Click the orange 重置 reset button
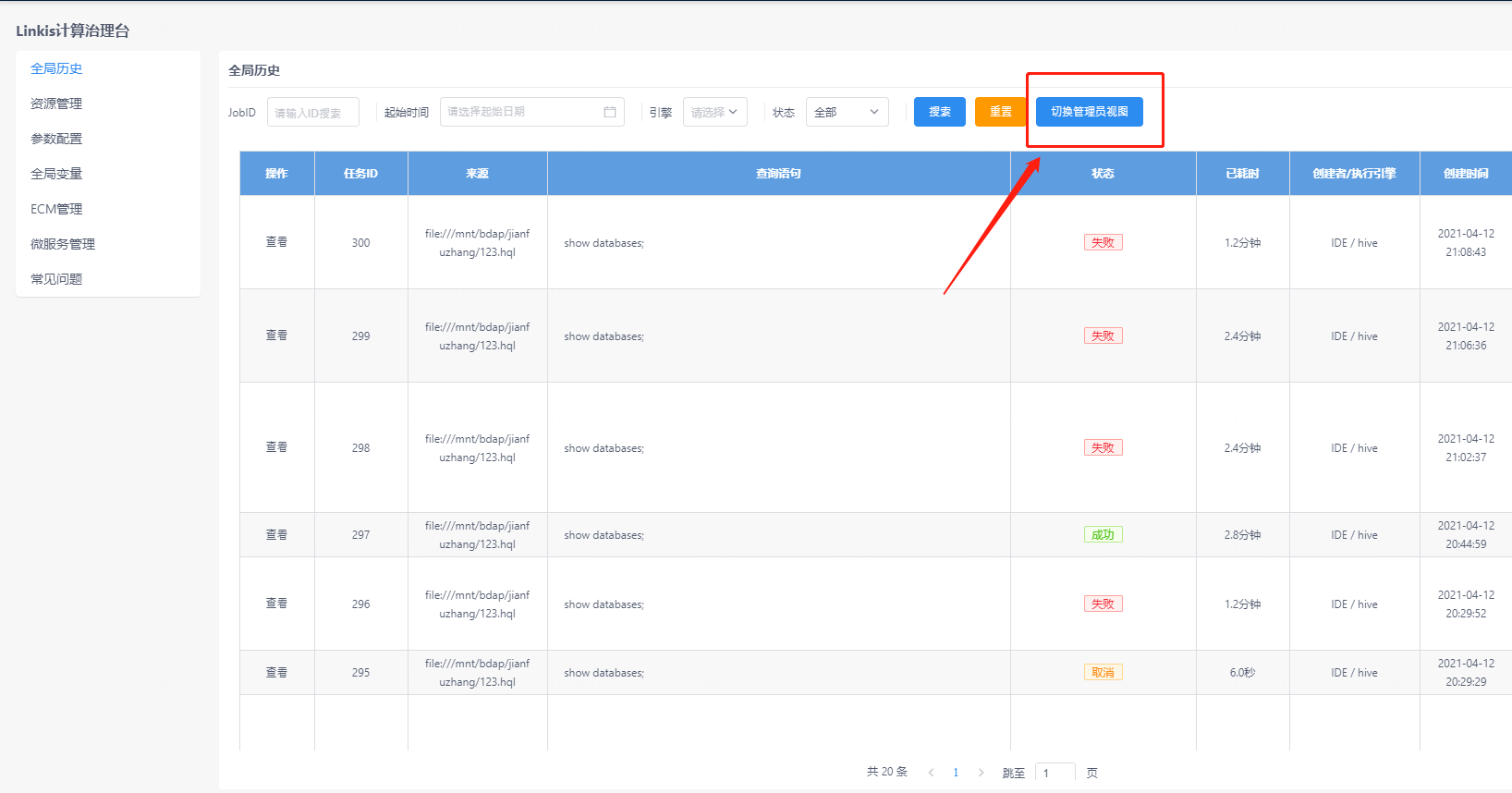 [1000, 112]
